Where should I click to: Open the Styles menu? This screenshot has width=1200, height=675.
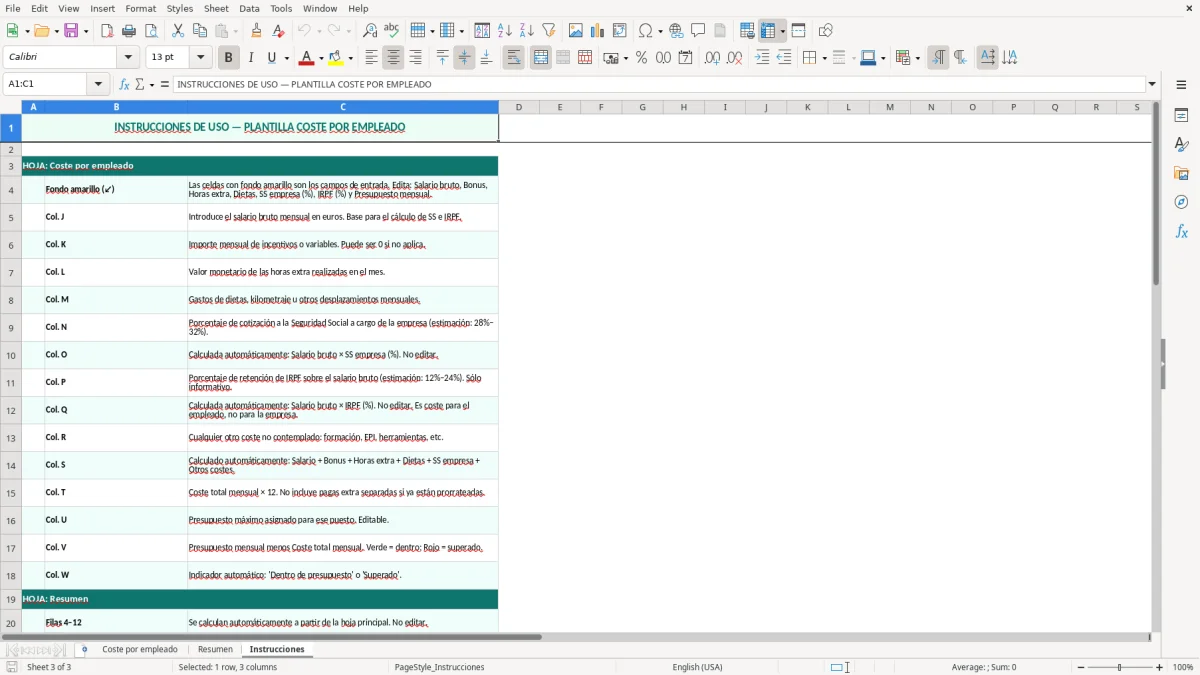(180, 8)
